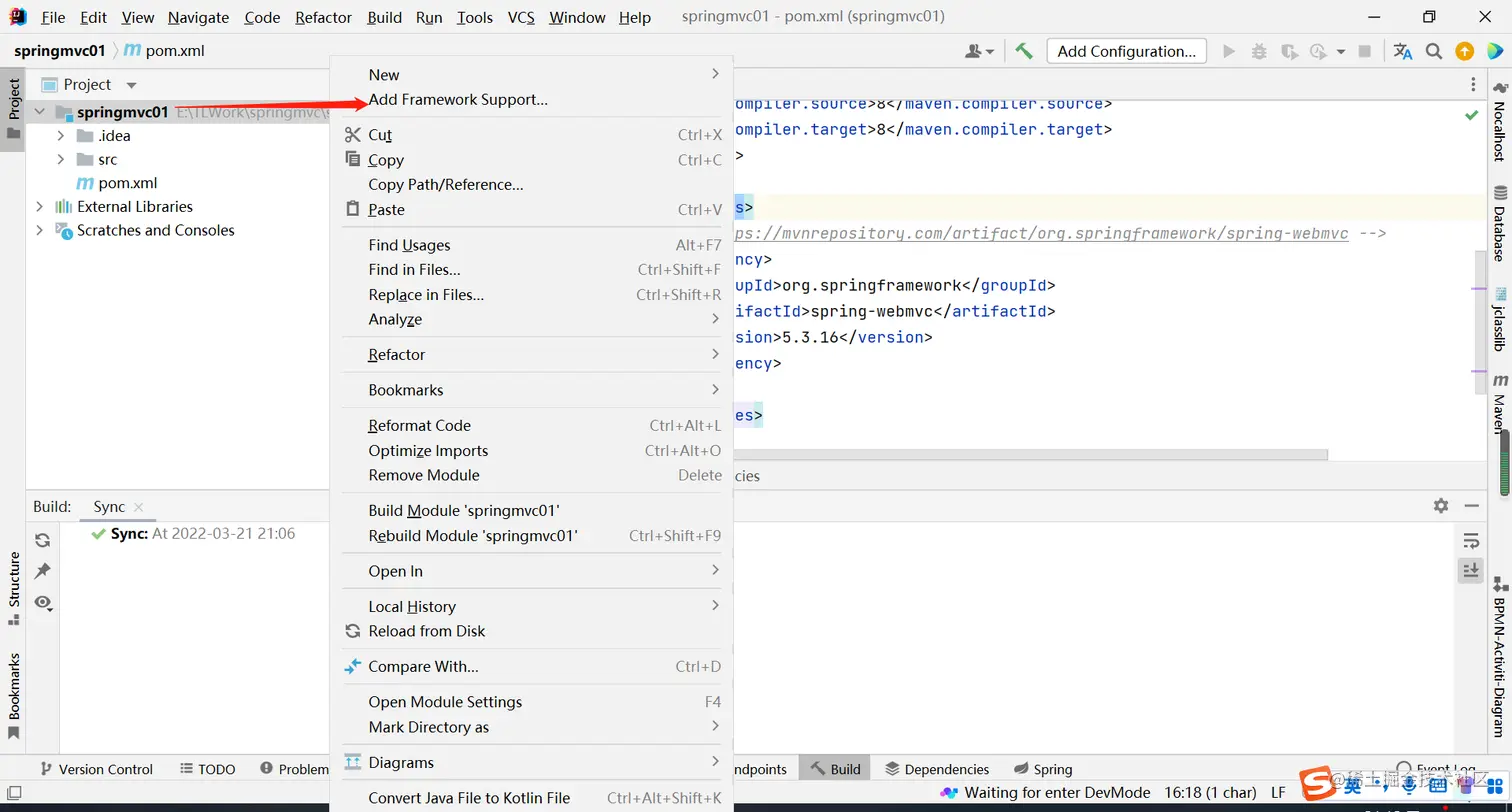Hide the Build panel with minus icon
This screenshot has width=1512, height=812.
pyautogui.click(x=1471, y=506)
